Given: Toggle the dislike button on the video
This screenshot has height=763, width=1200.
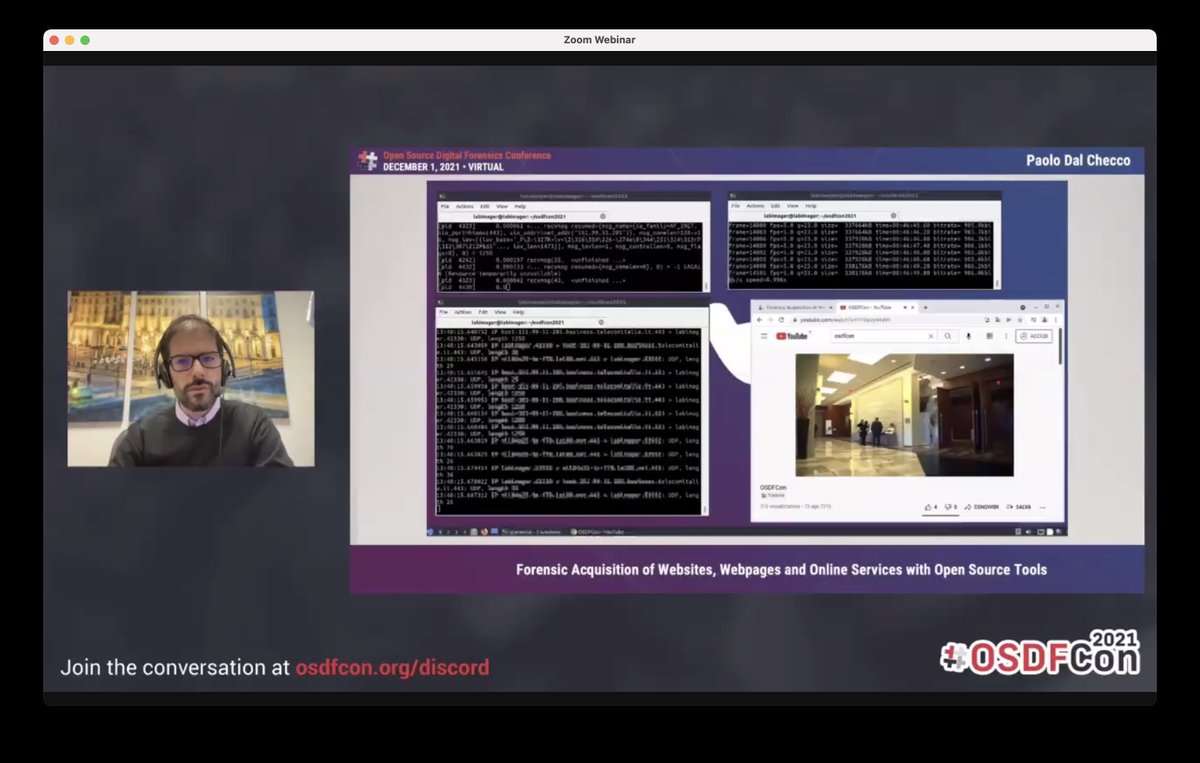Looking at the screenshot, I should click(x=948, y=507).
